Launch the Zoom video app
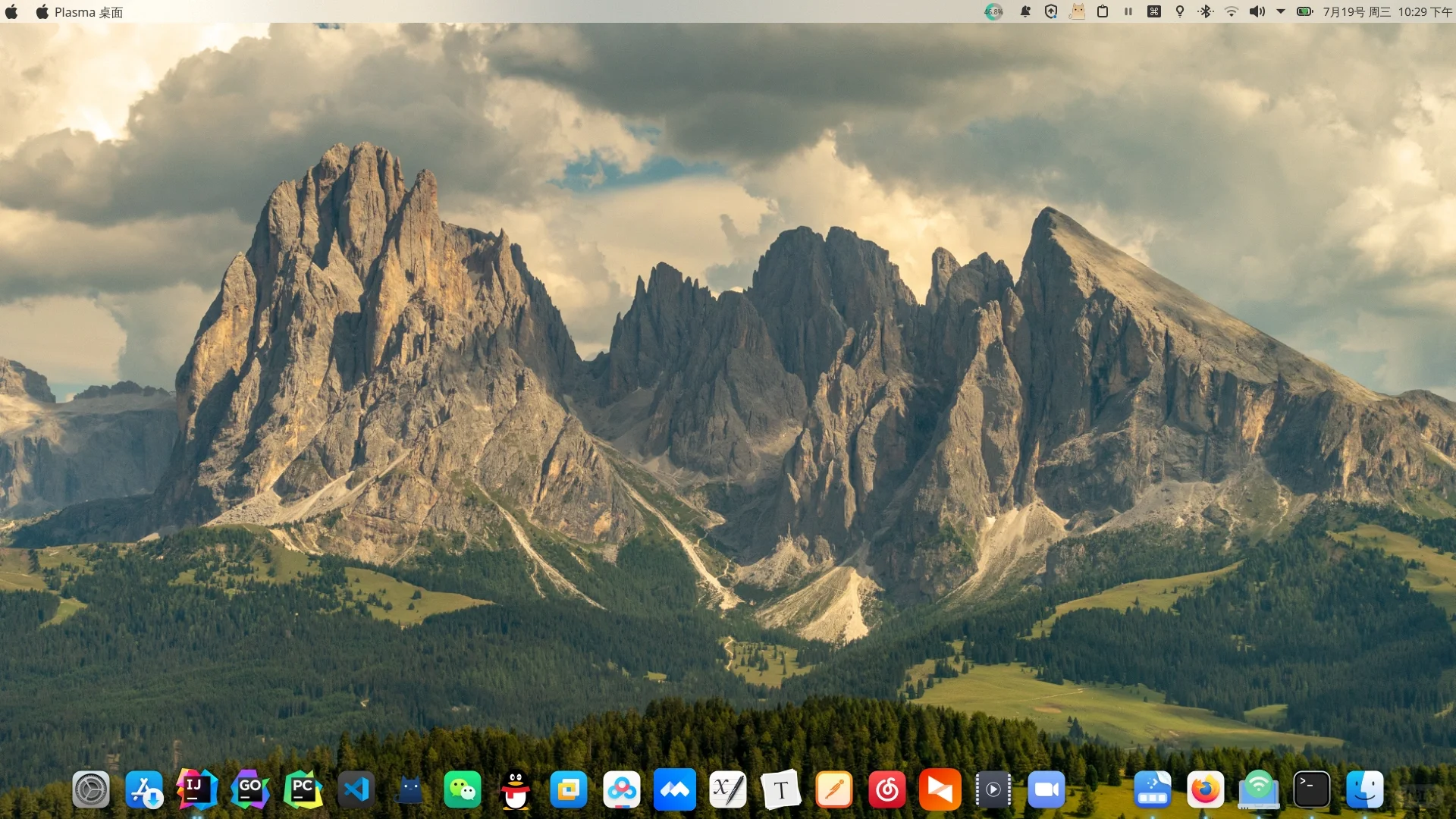Screen dimensions: 1456x819 (x=1046, y=789)
